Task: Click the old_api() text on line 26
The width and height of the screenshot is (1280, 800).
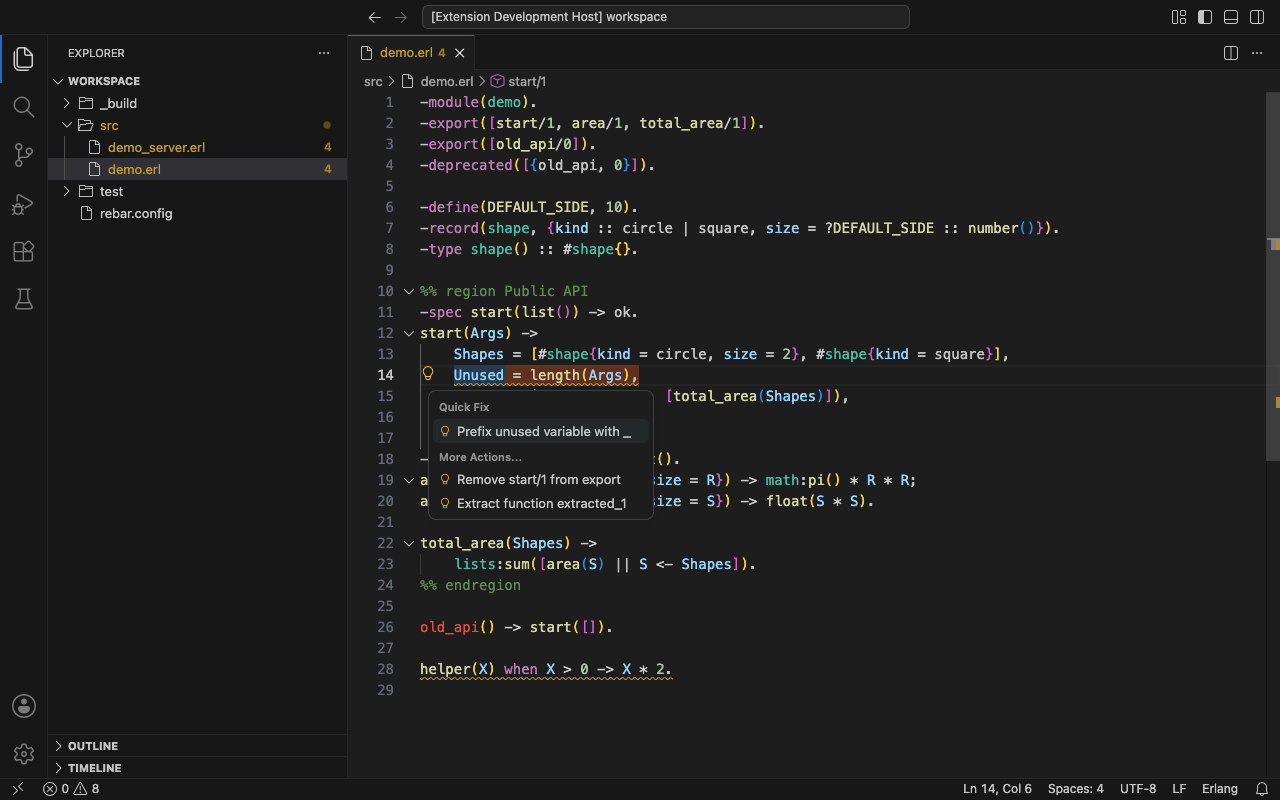Action: (x=458, y=627)
